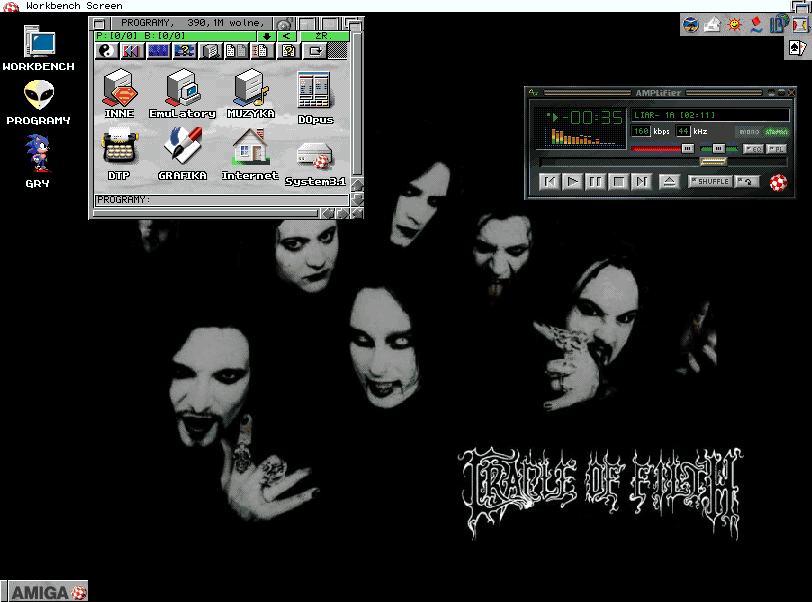Click the yin-yang toolbar button in PROGRAMY

coord(107,51)
